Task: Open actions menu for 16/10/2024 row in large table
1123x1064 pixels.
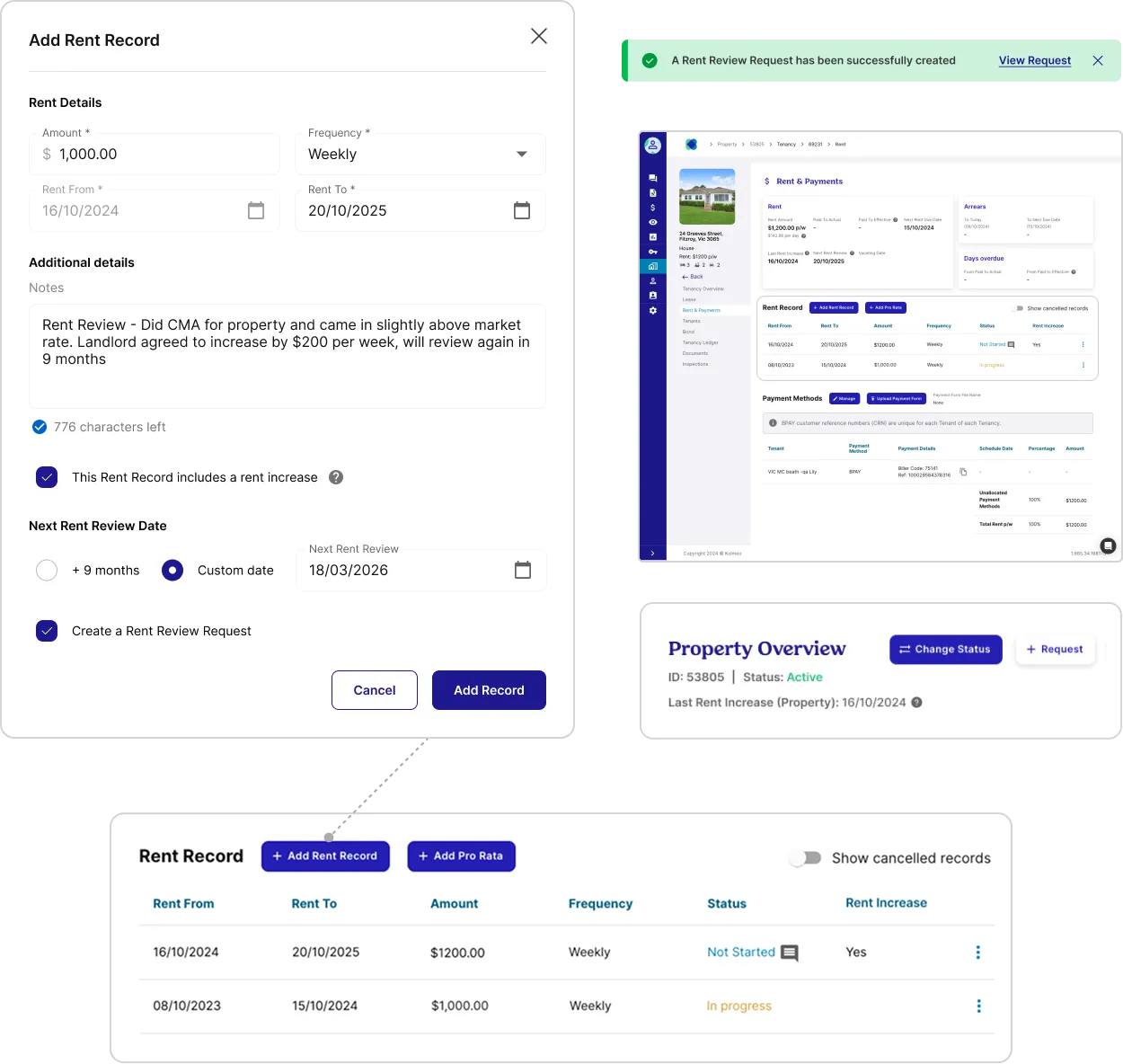Action: pos(978,953)
